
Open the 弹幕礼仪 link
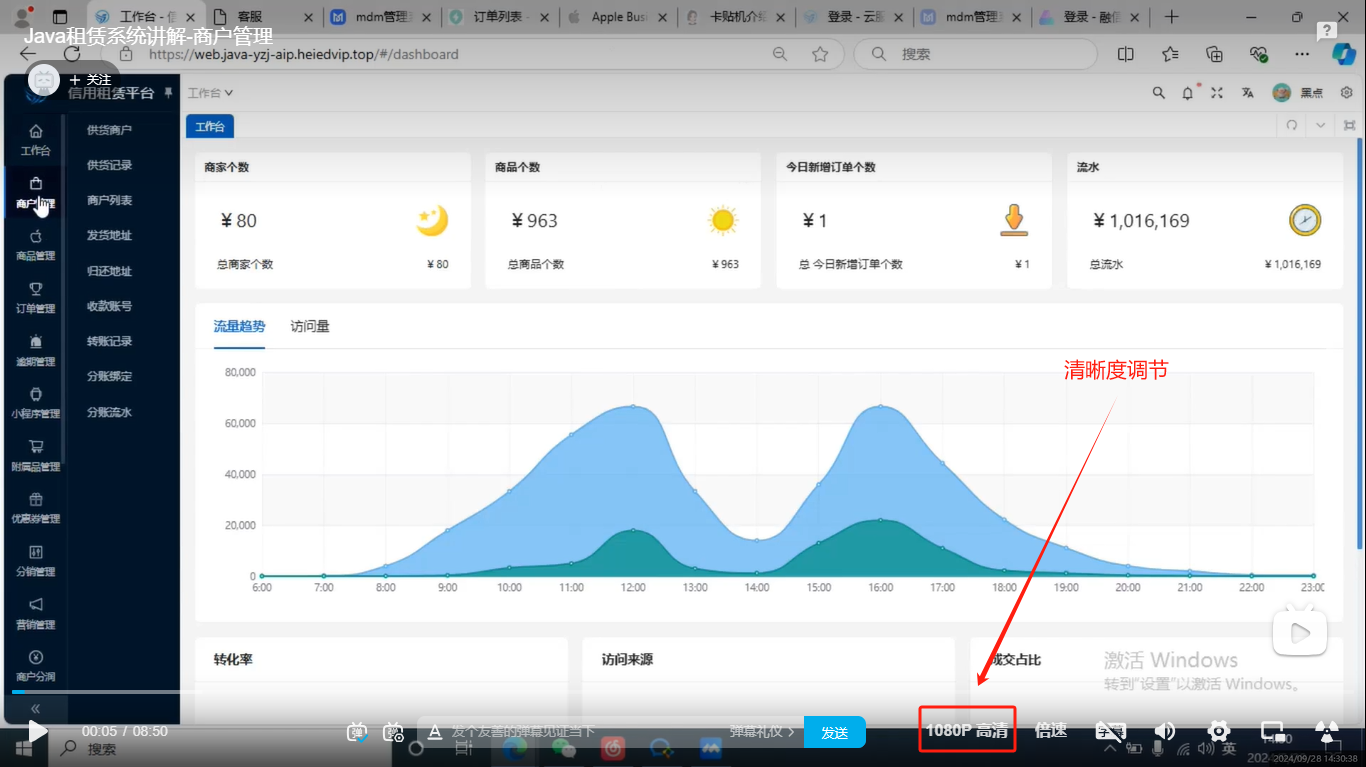tap(762, 732)
